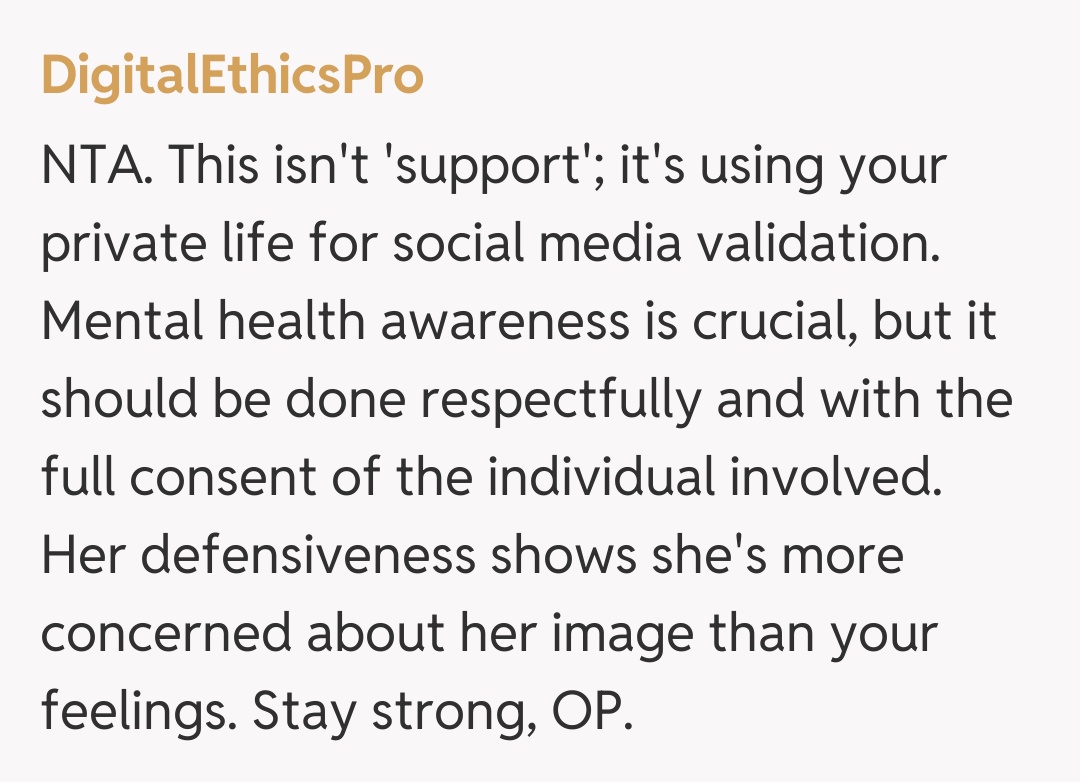
Task: Click the phrase 'Stay strong'
Action: 392,713
